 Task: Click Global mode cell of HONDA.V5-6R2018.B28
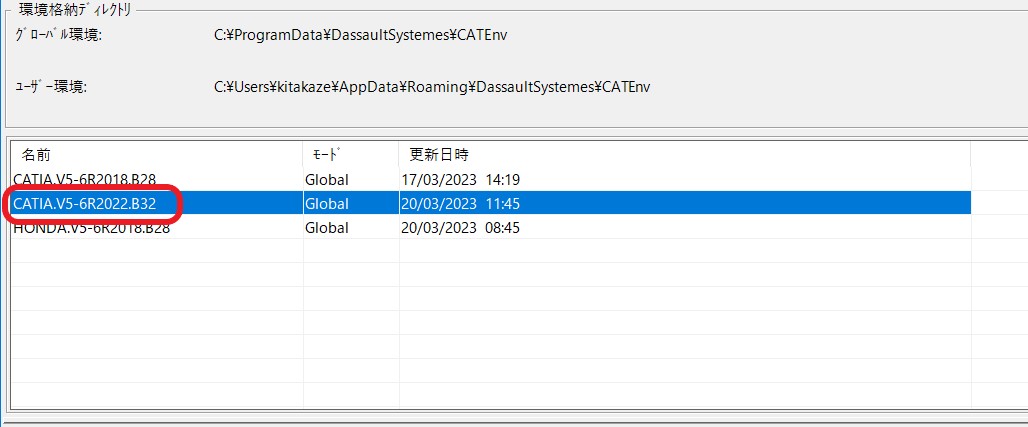click(327, 228)
